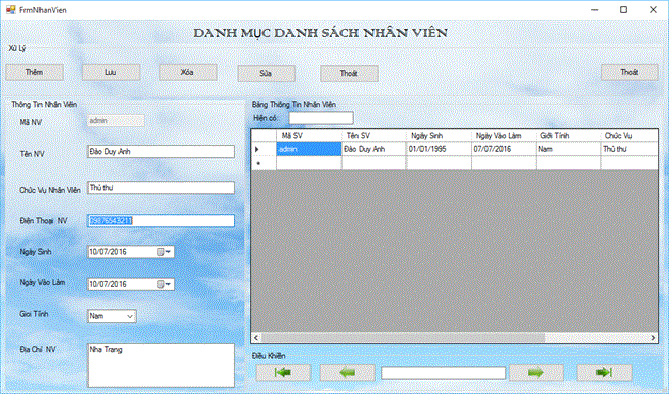
Task: Click the Lưu button
Action: pyautogui.click(x=111, y=72)
